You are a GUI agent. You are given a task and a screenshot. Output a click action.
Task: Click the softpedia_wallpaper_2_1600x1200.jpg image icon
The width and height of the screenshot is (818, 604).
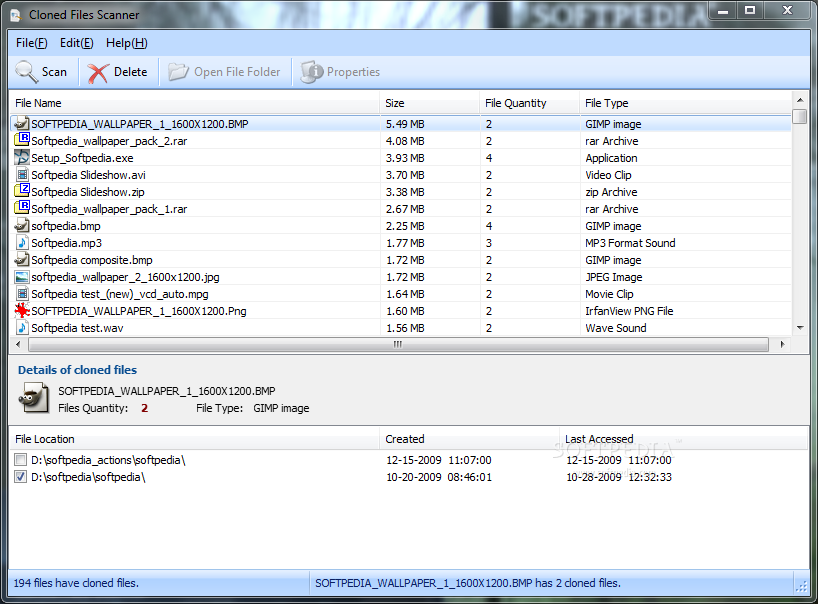click(21, 277)
